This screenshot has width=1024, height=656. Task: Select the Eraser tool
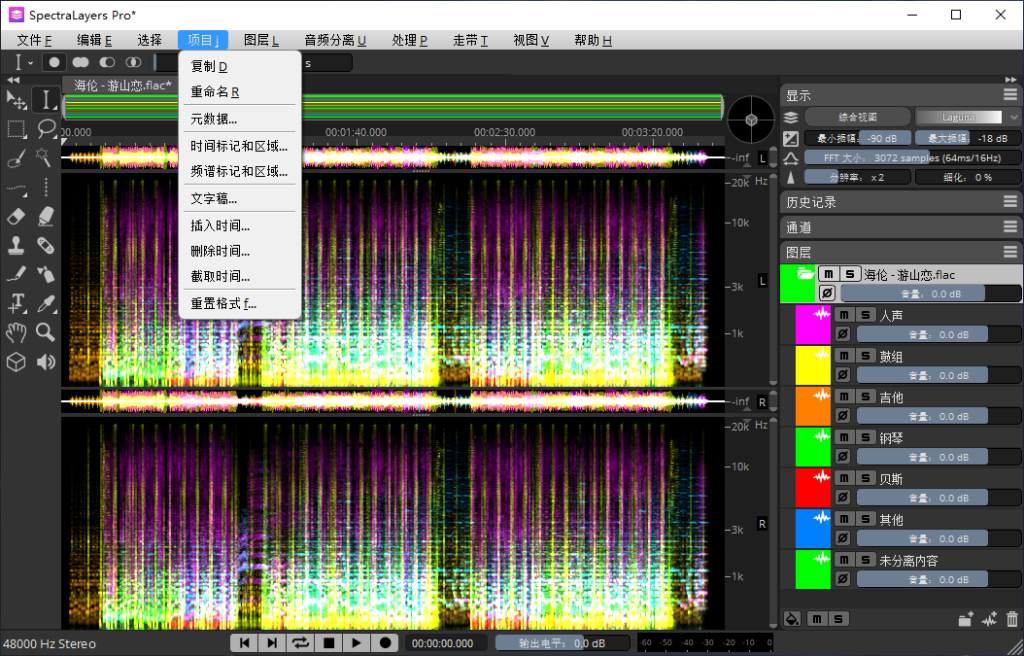16,216
